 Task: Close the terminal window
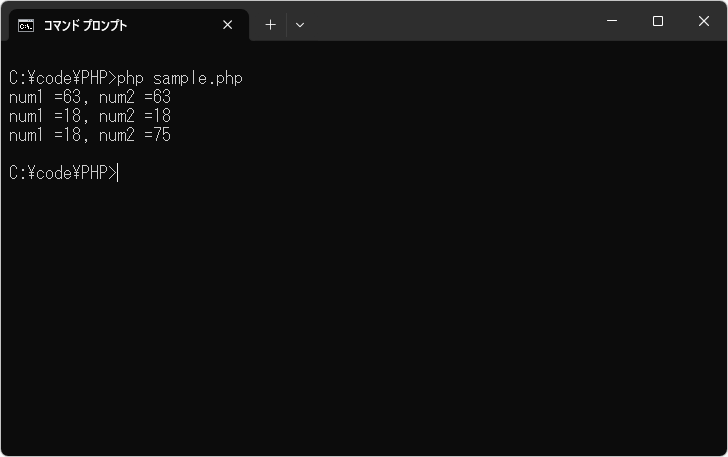[x=704, y=22]
